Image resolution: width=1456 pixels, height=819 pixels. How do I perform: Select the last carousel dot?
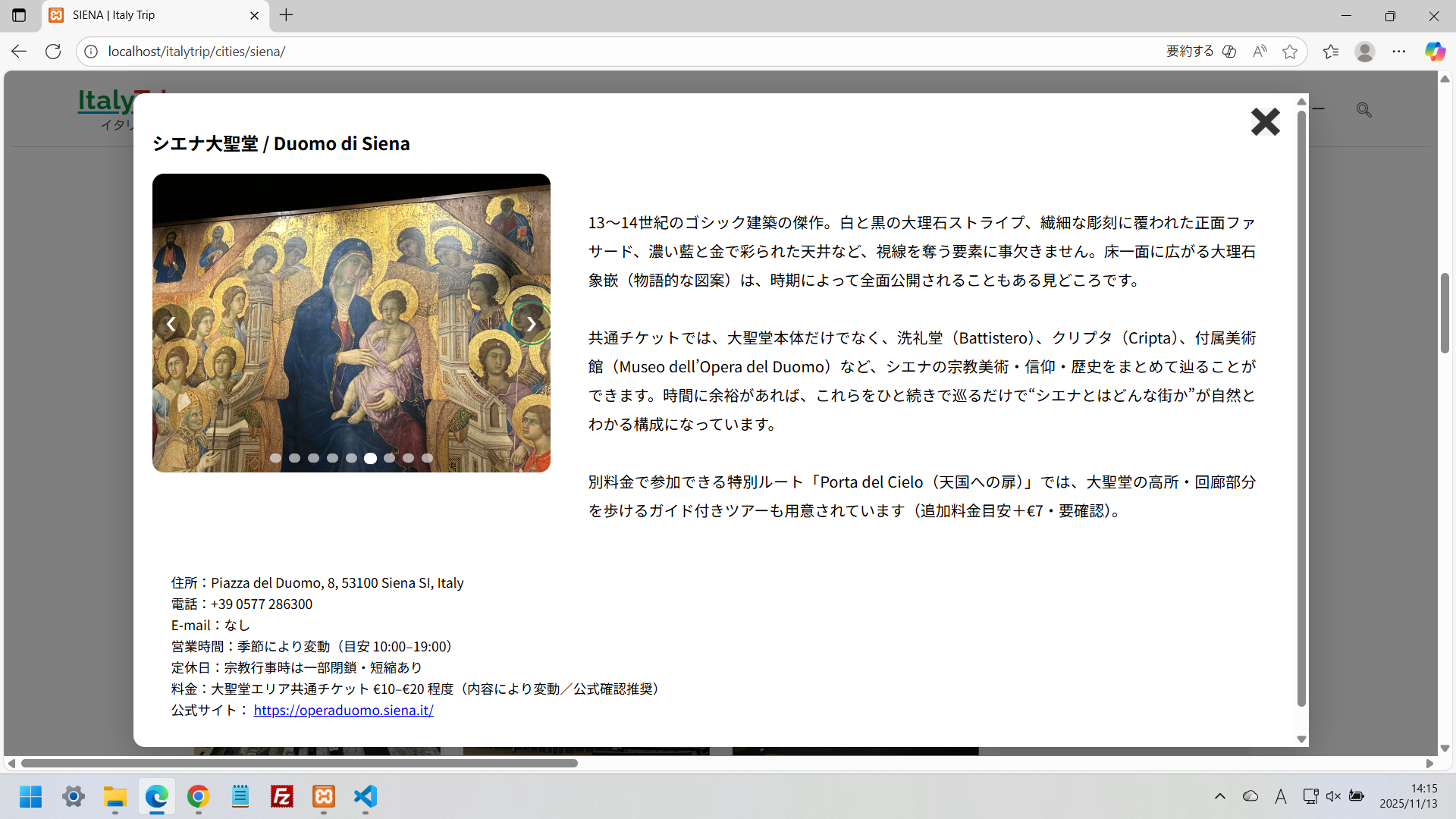coord(427,458)
